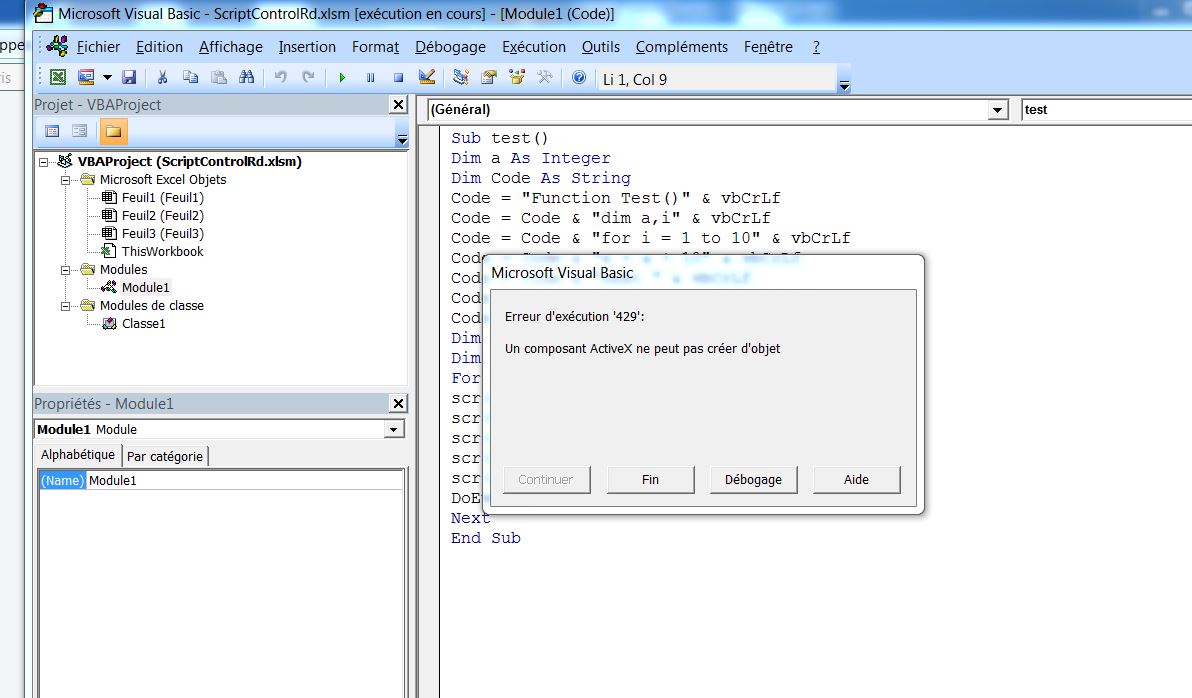Close the Projet - VBAProject panel
Viewport: 1192px width, 698px height.
click(x=398, y=104)
